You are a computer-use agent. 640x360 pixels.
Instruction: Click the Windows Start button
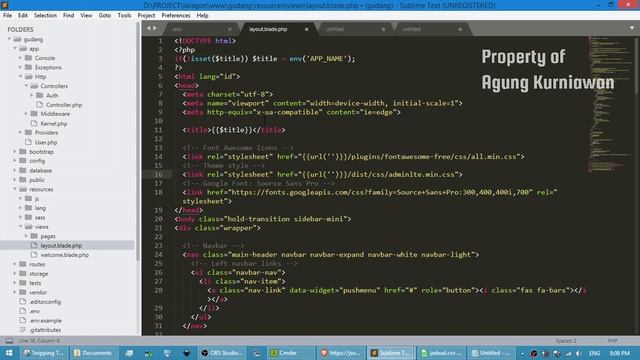[9, 353]
